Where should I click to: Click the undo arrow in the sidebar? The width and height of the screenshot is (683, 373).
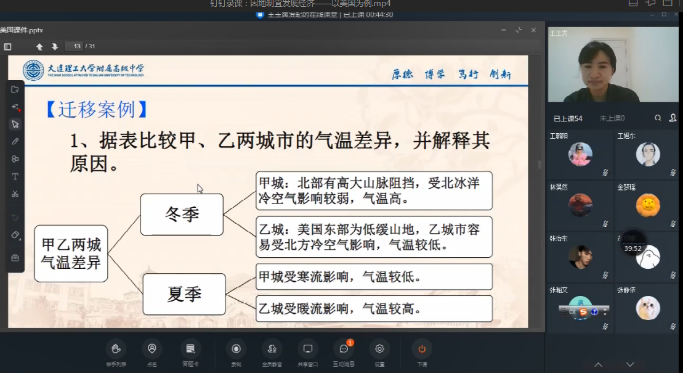tap(15, 217)
